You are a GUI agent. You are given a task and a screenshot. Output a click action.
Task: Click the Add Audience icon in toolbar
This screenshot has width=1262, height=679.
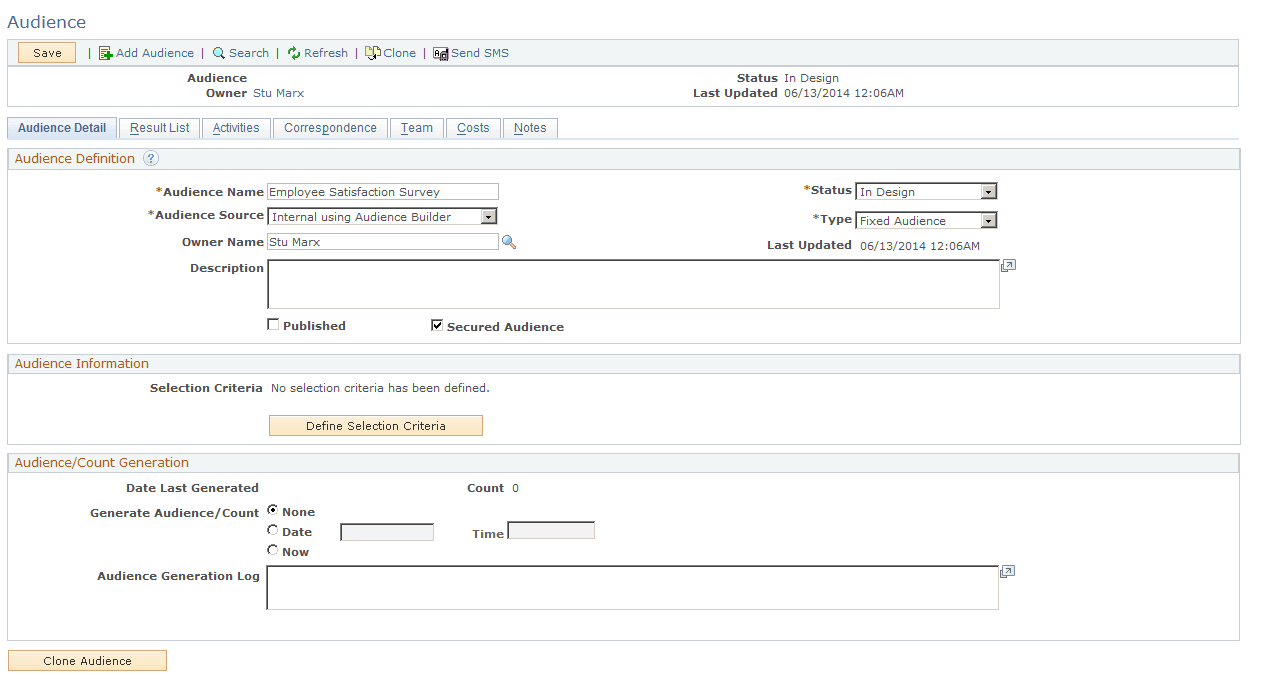pyautogui.click(x=105, y=53)
